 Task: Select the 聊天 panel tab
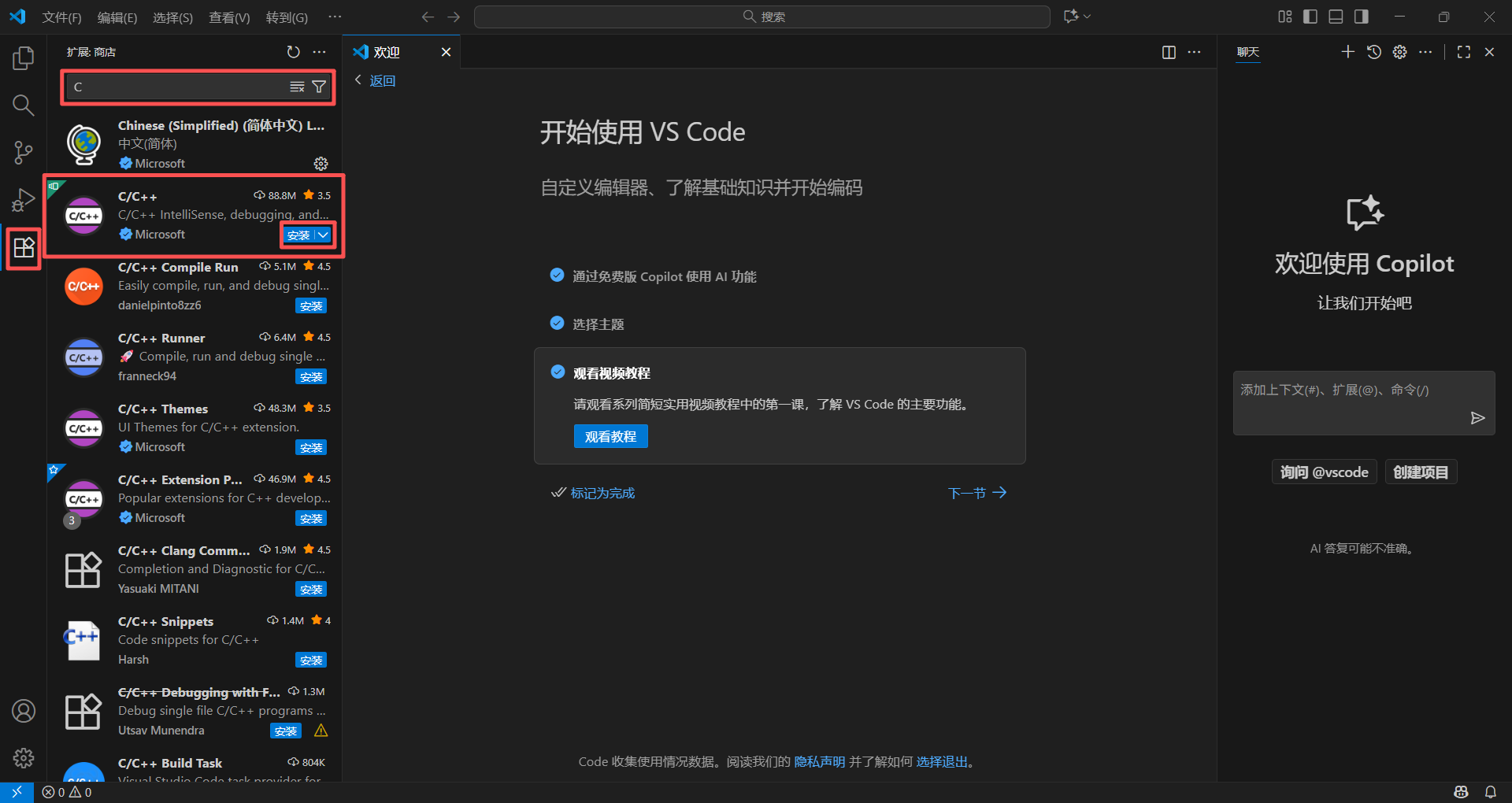pos(1248,52)
